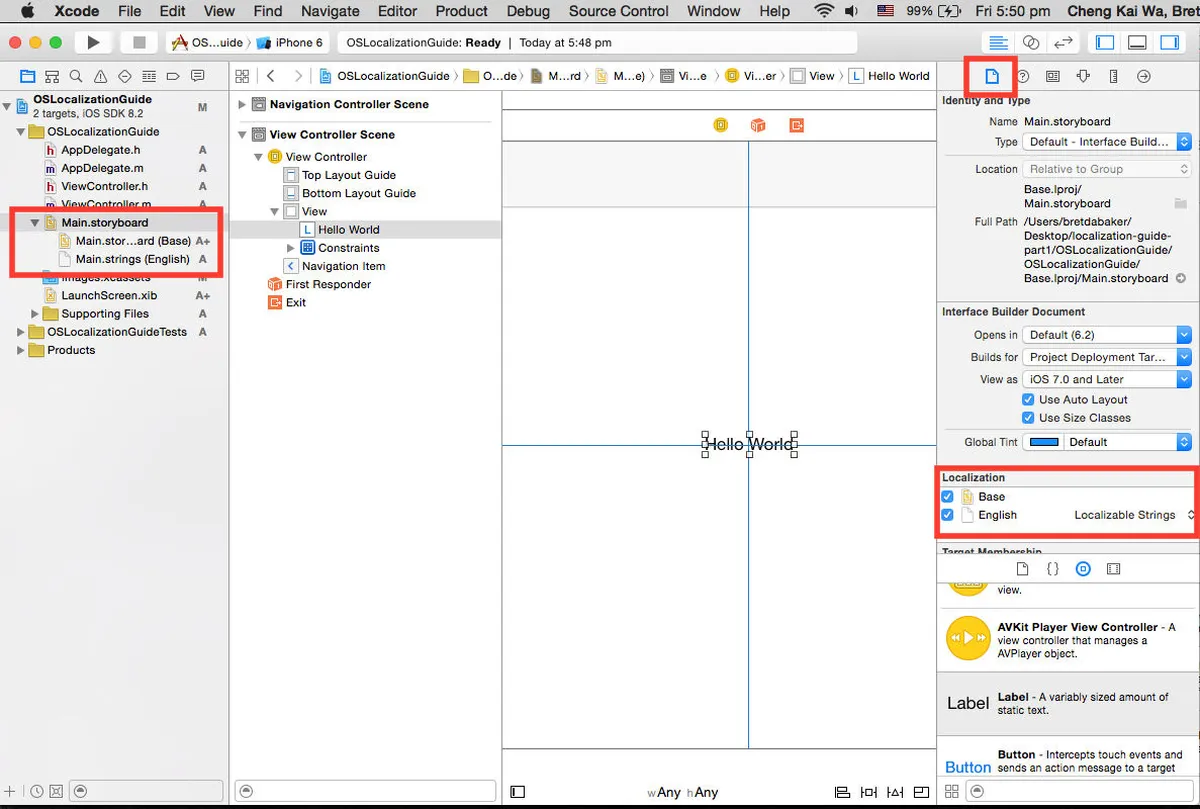Show the Attributes inspector
1200x809 pixels.
point(1083,76)
